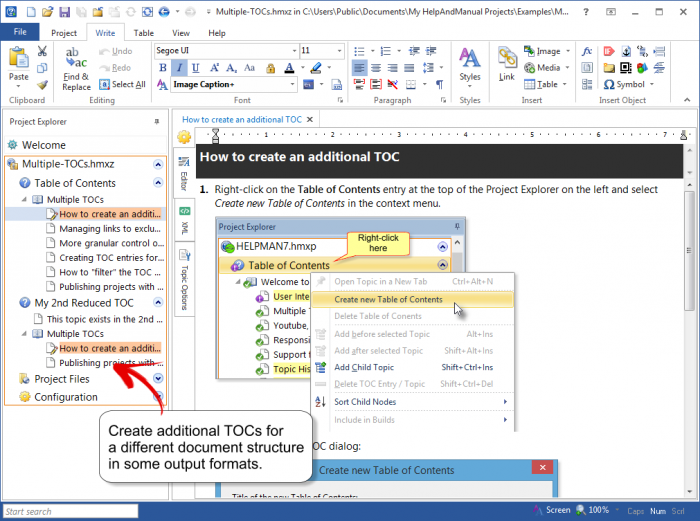Toggle justify paragraph alignment

pyautogui.click(x=409, y=68)
